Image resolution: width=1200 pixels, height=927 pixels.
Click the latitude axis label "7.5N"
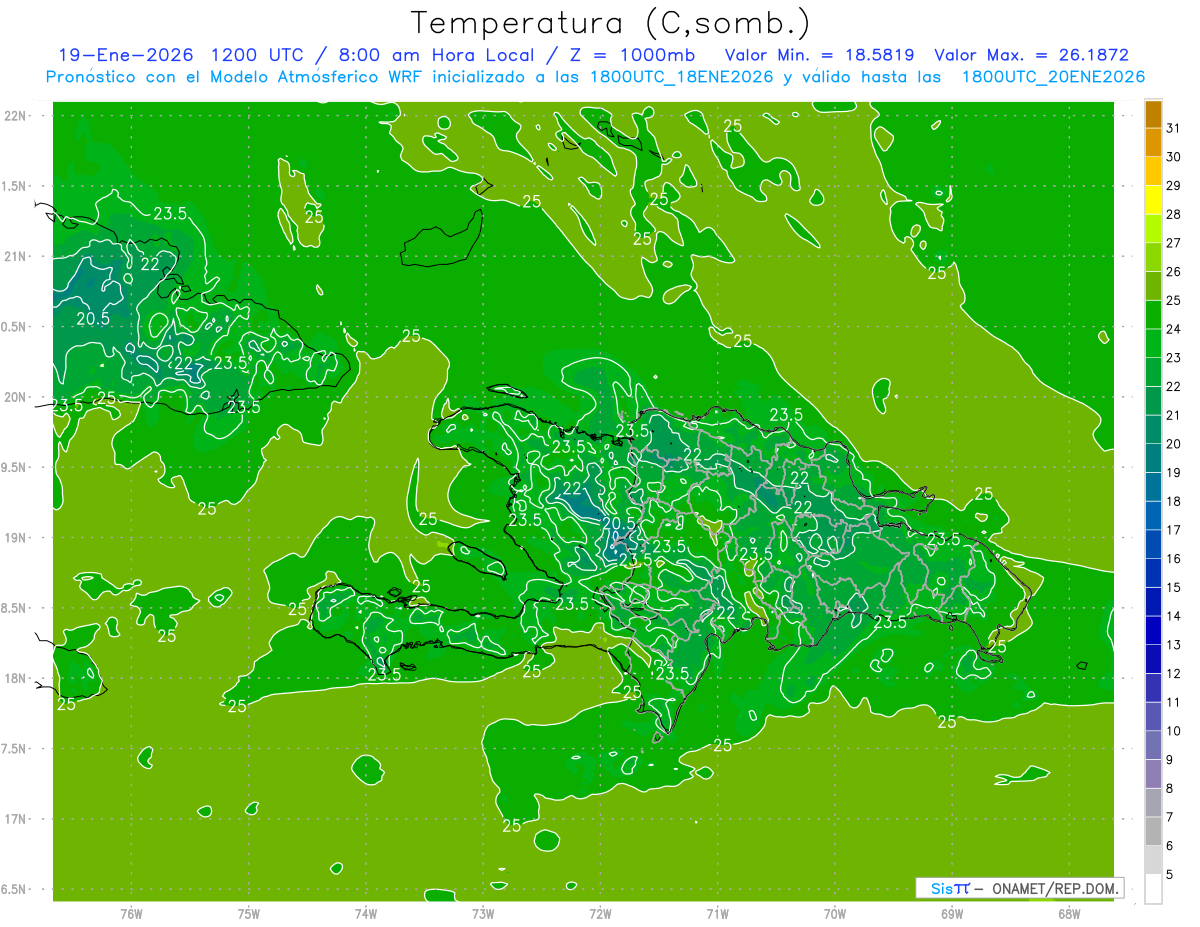click(15, 748)
